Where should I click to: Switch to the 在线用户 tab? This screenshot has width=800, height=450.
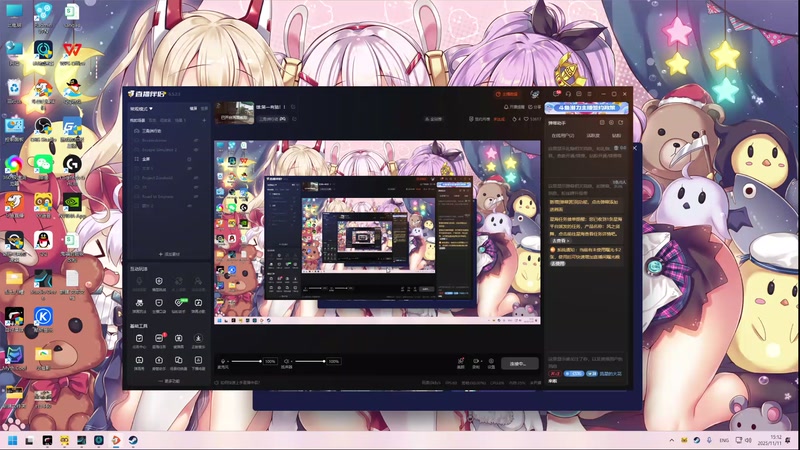563,136
